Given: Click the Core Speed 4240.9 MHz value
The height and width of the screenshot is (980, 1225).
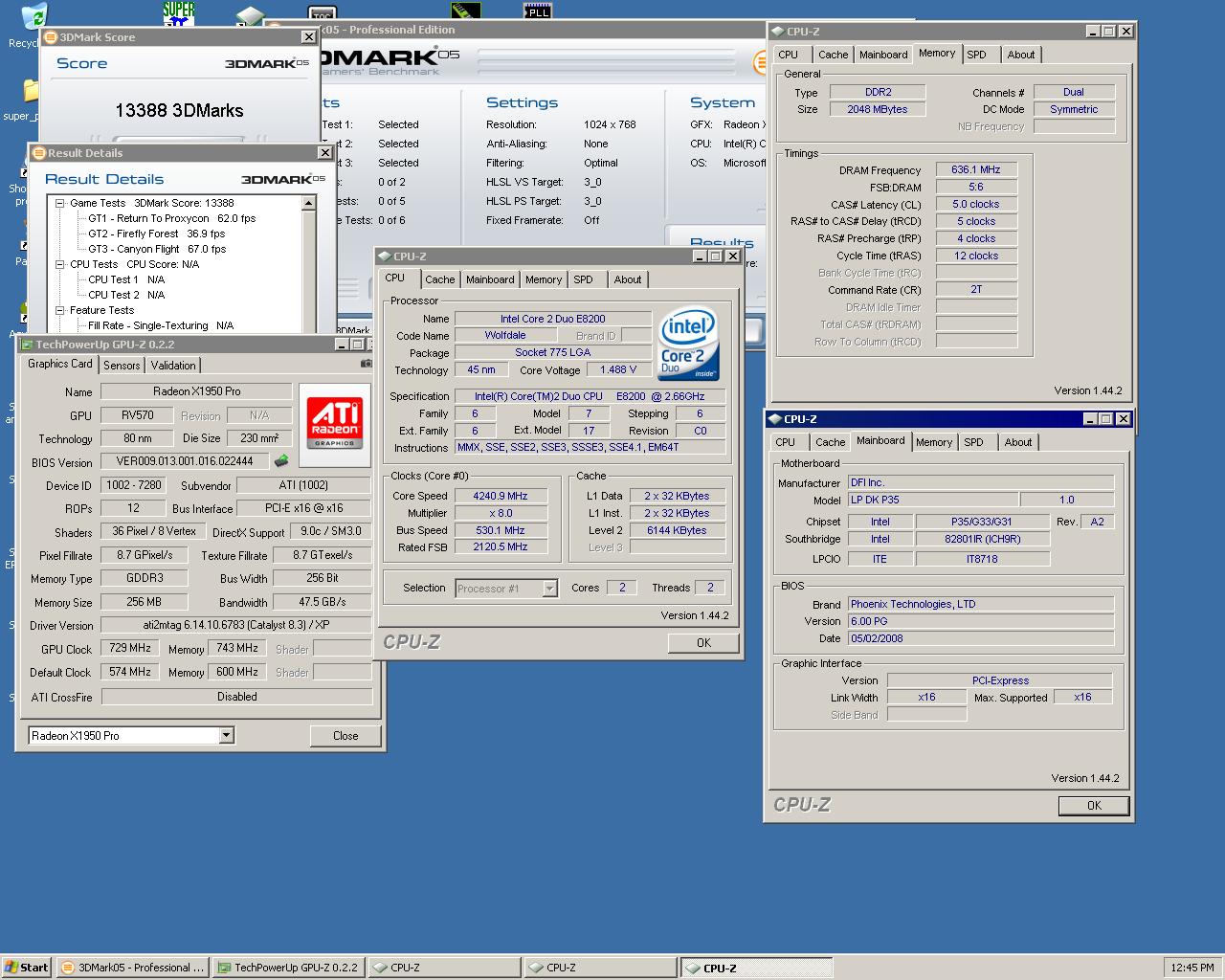Looking at the screenshot, I should (501, 496).
